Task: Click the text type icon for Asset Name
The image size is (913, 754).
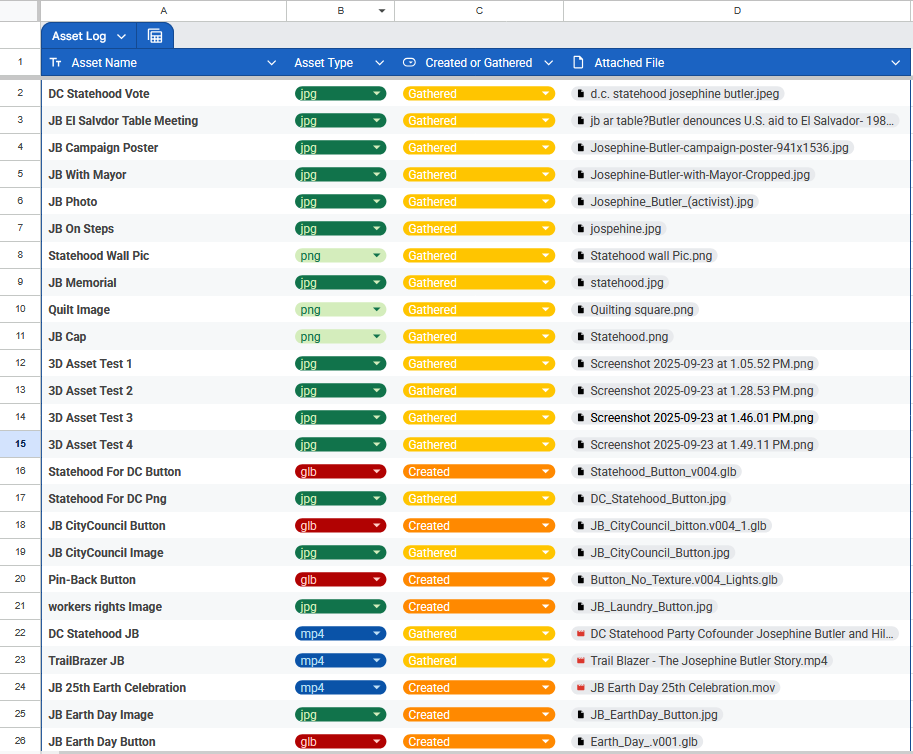Action: click(56, 63)
